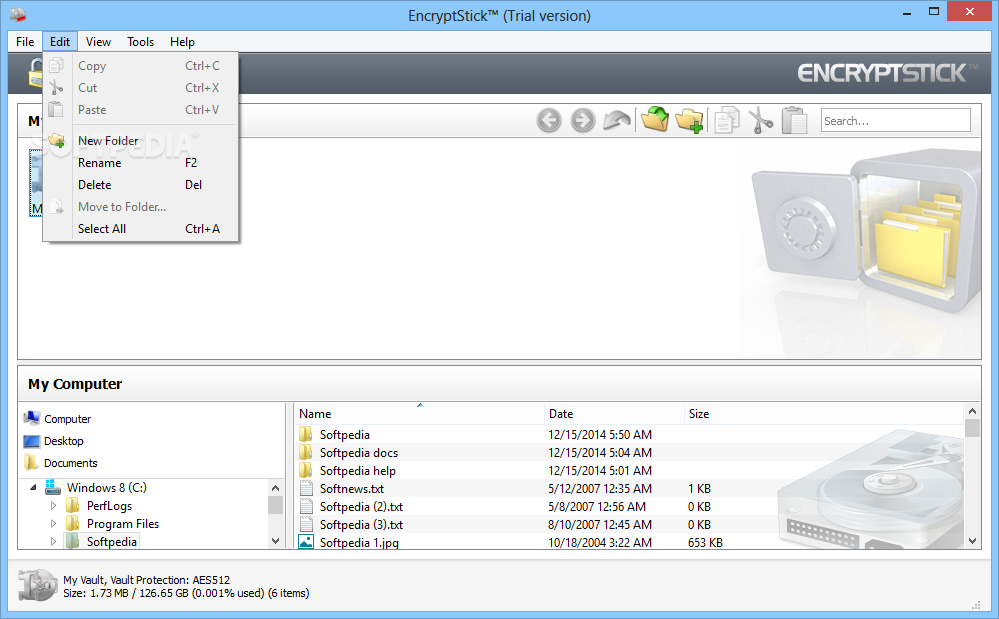Click the folder tree scrollbar down arrow
The width and height of the screenshot is (999, 619).
coord(275,541)
